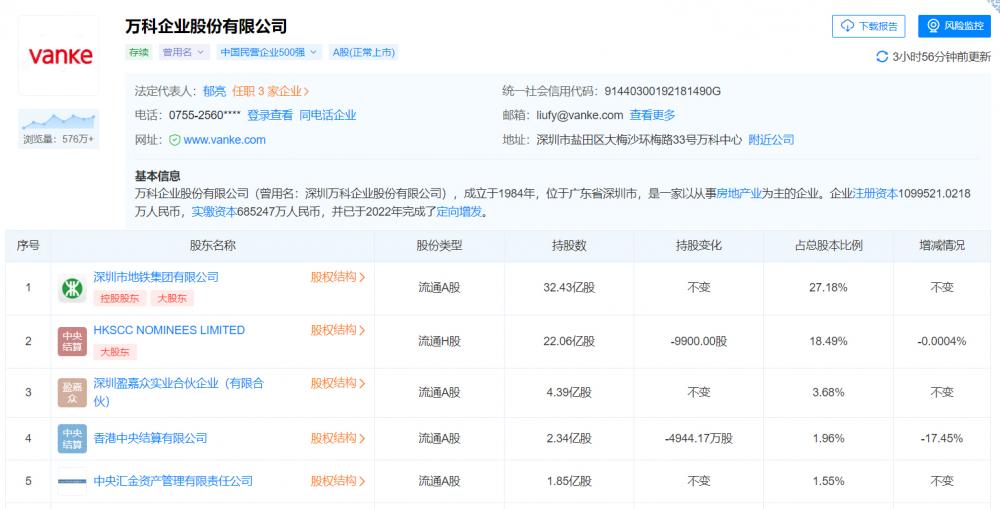1000x509 pixels.
Task: Click the risk monitoring eye icon
Action: coord(934,26)
